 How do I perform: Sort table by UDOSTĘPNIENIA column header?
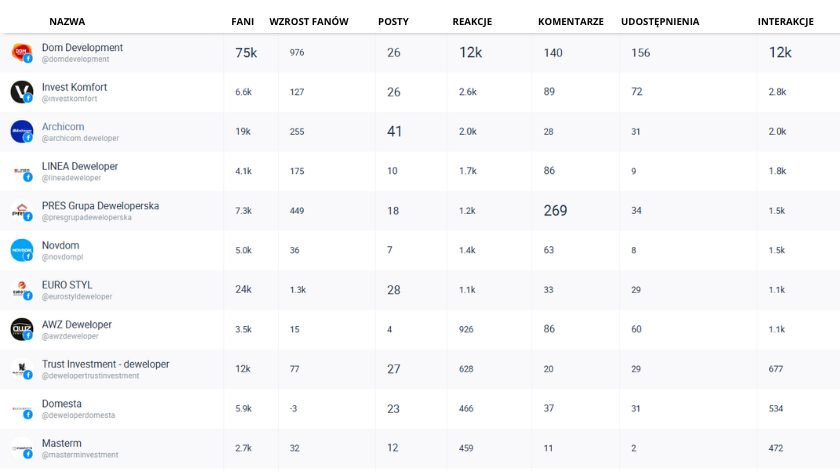pos(660,21)
